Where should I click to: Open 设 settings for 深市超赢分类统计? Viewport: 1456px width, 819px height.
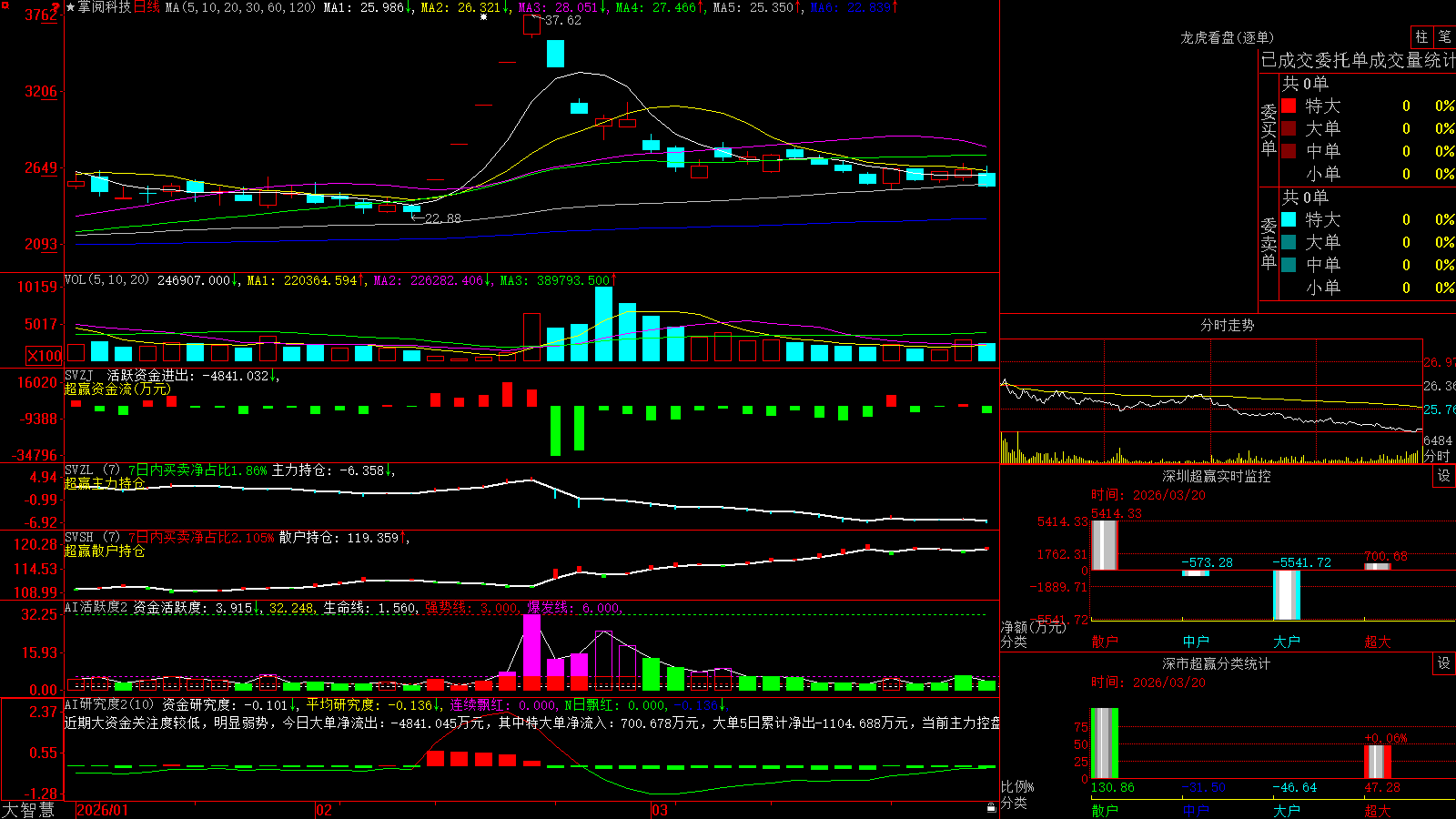tap(1444, 663)
